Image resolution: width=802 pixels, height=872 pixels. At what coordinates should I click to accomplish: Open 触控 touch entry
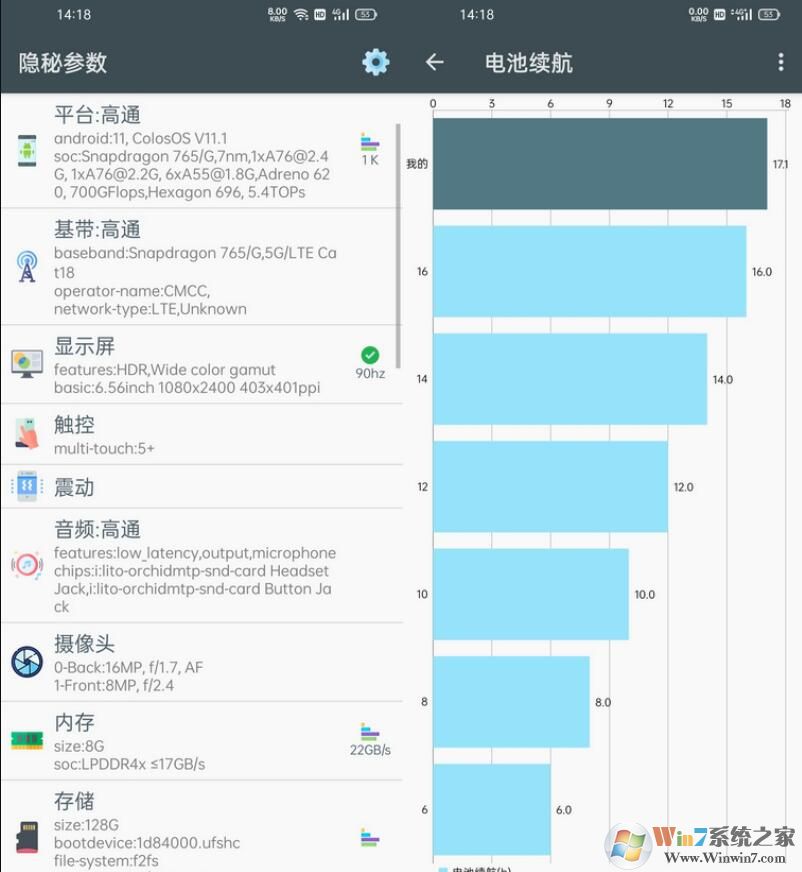pos(201,434)
